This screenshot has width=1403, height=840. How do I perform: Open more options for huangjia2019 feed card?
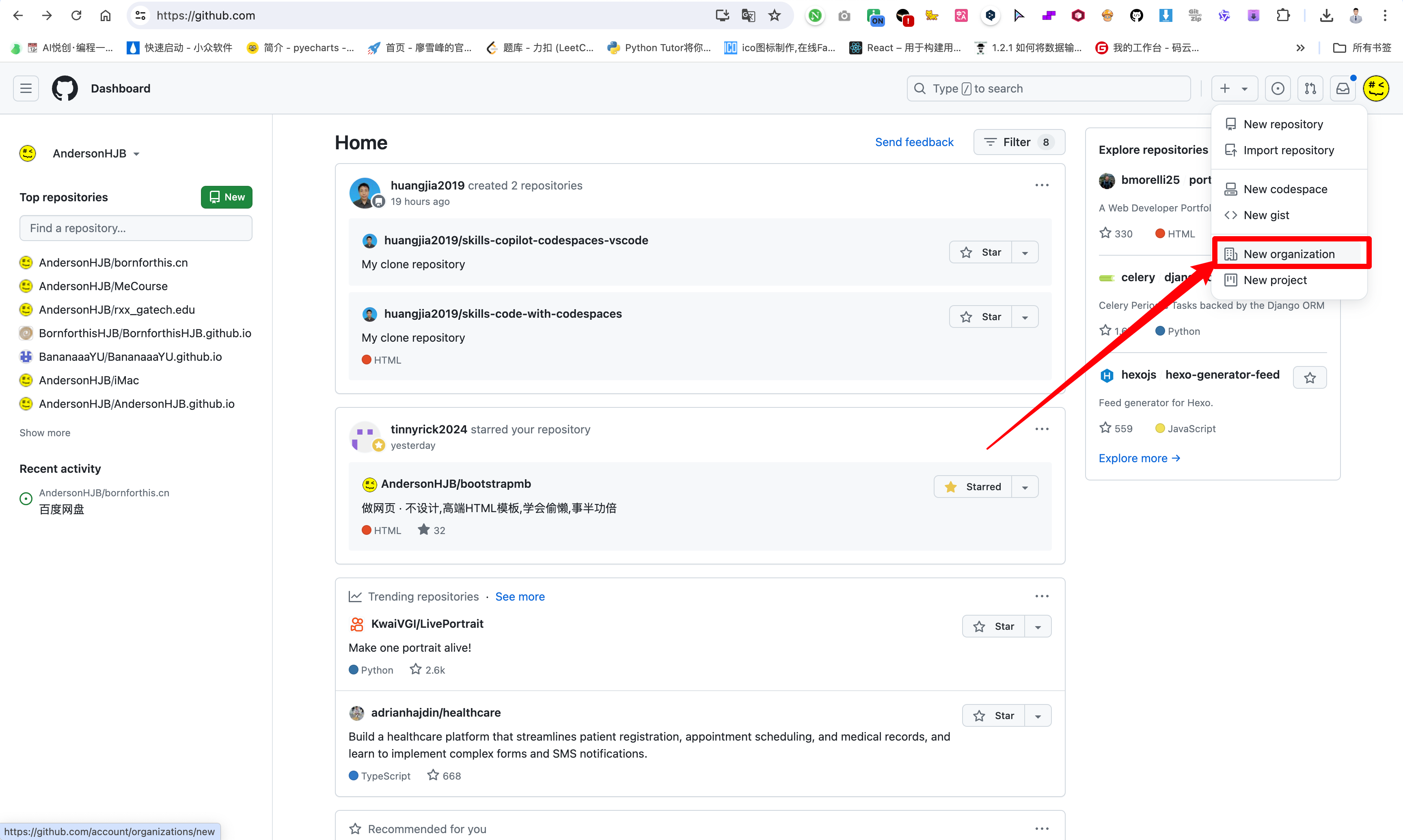click(1042, 185)
